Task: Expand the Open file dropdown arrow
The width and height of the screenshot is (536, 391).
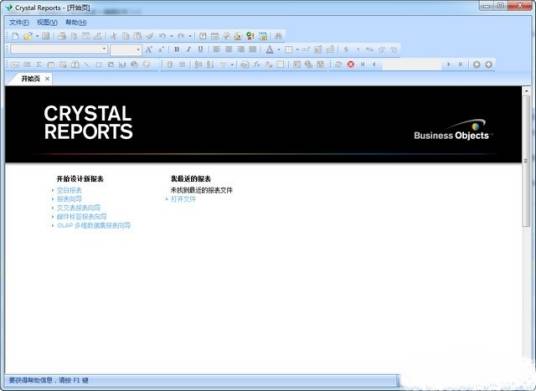Action: point(37,36)
